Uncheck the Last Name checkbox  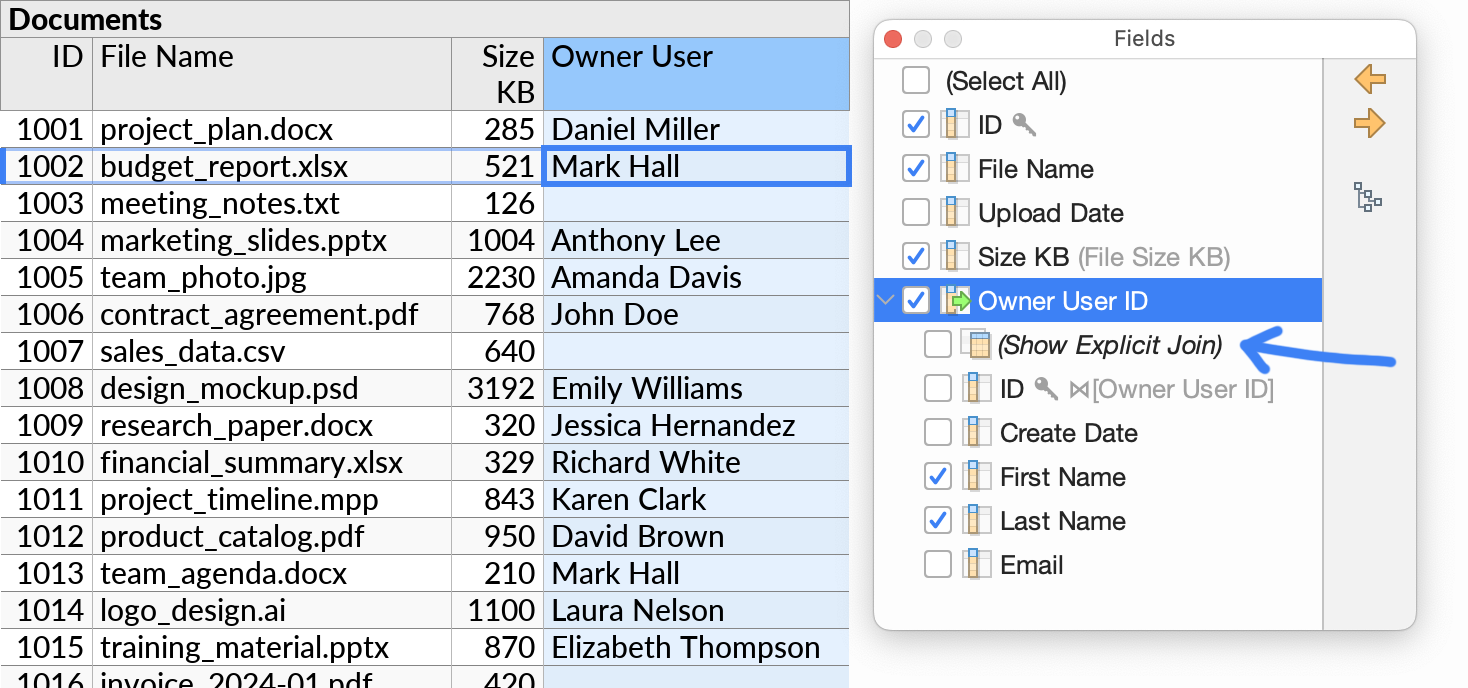click(937, 520)
